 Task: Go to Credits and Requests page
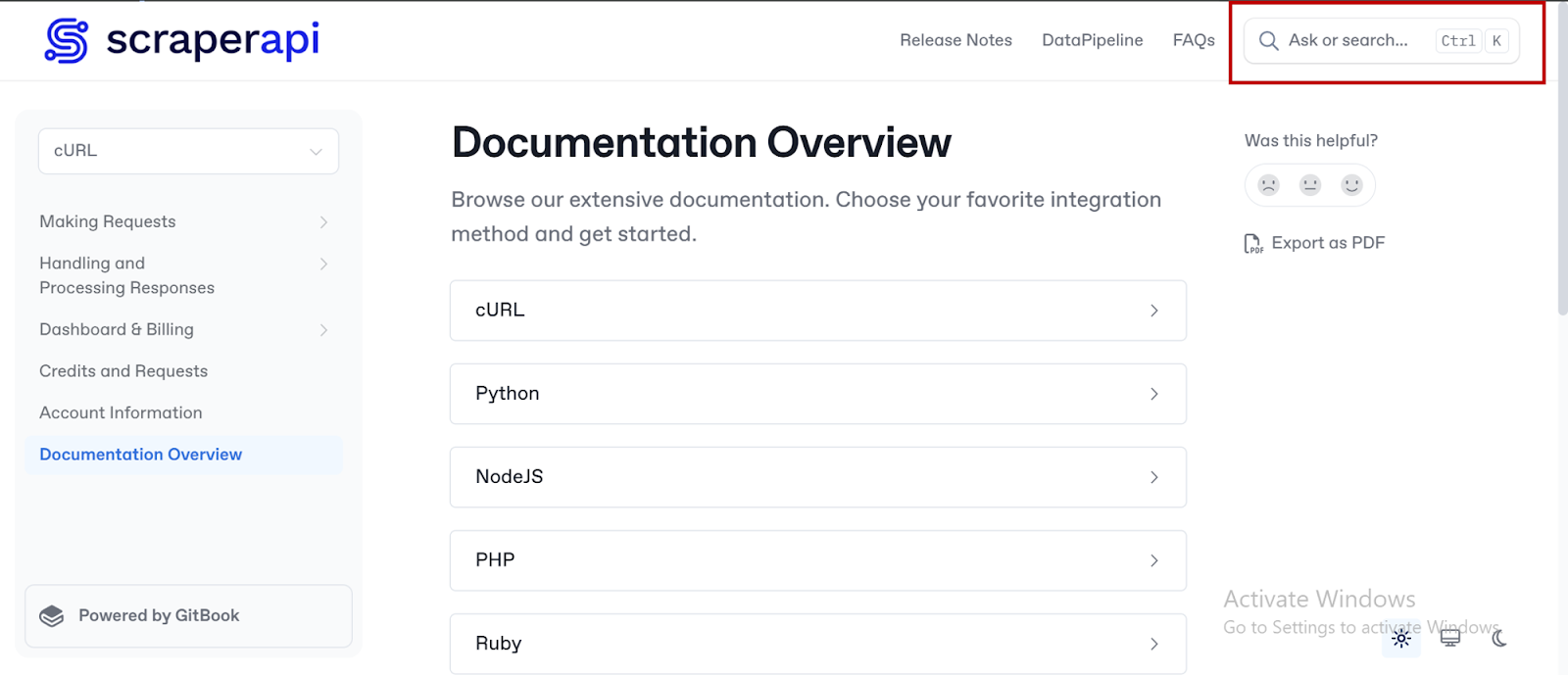coord(123,371)
